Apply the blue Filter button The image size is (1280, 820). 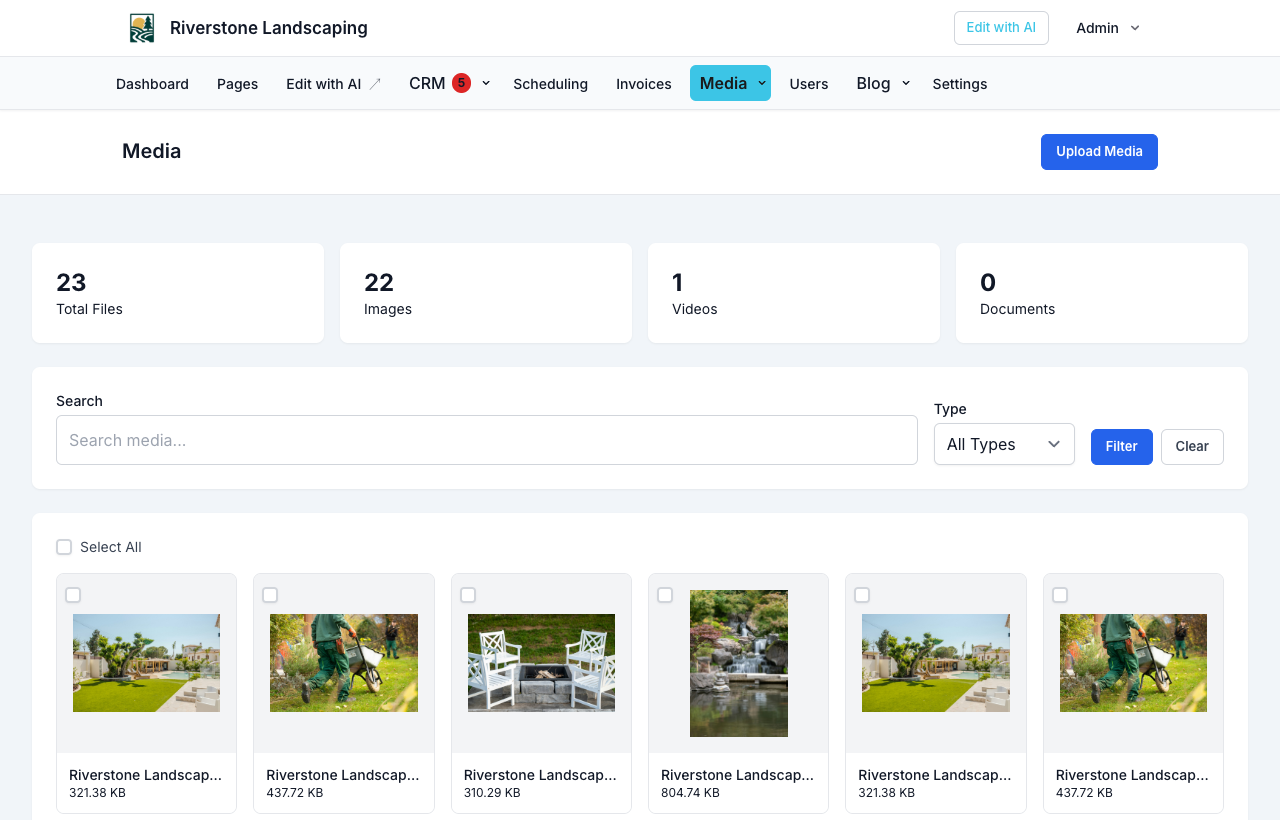point(1122,447)
